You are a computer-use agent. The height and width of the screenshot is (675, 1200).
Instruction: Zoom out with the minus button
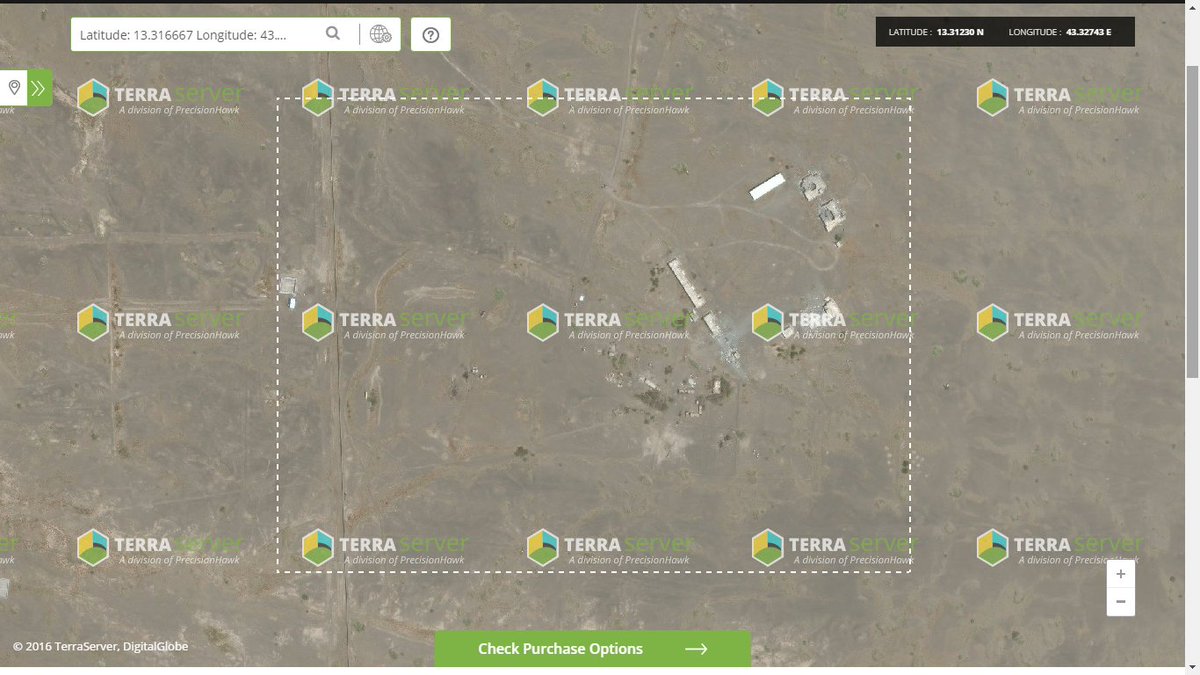[x=1120, y=602]
